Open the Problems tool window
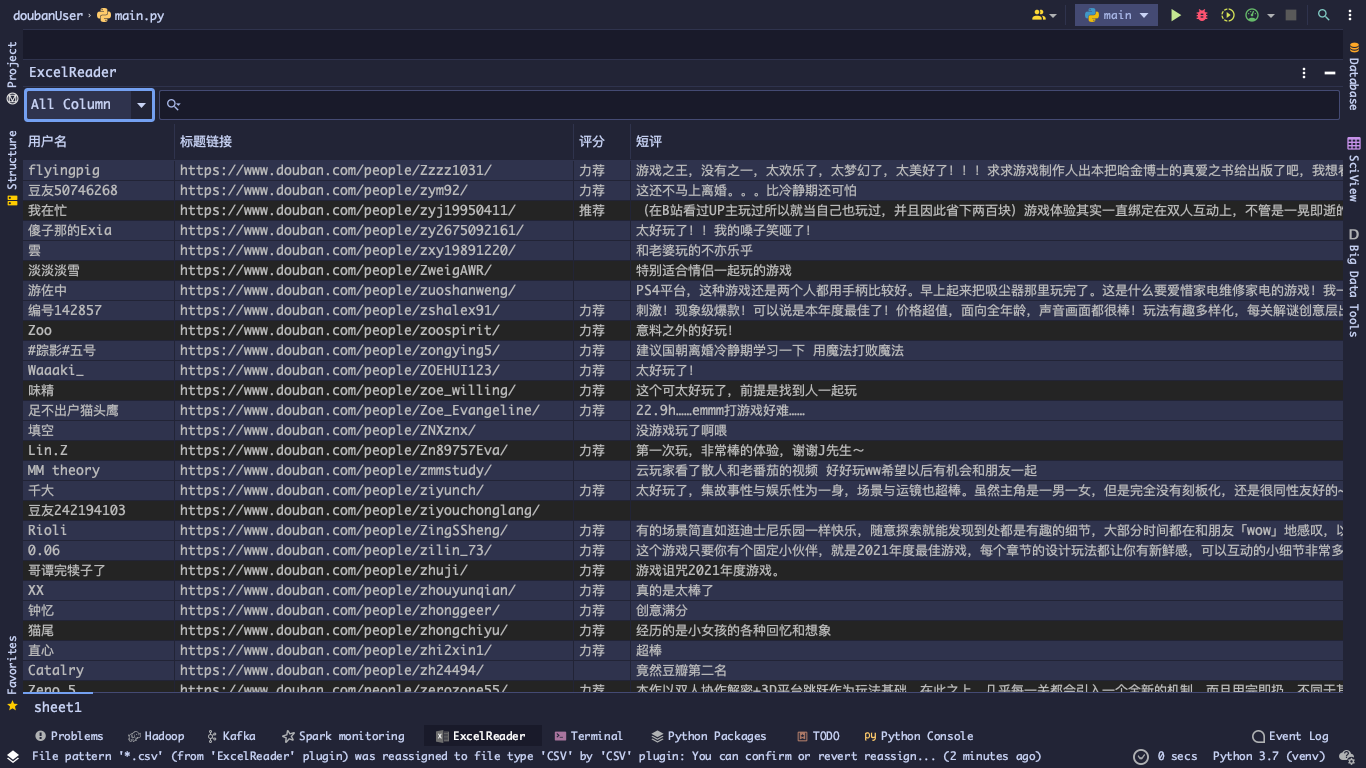 point(68,736)
